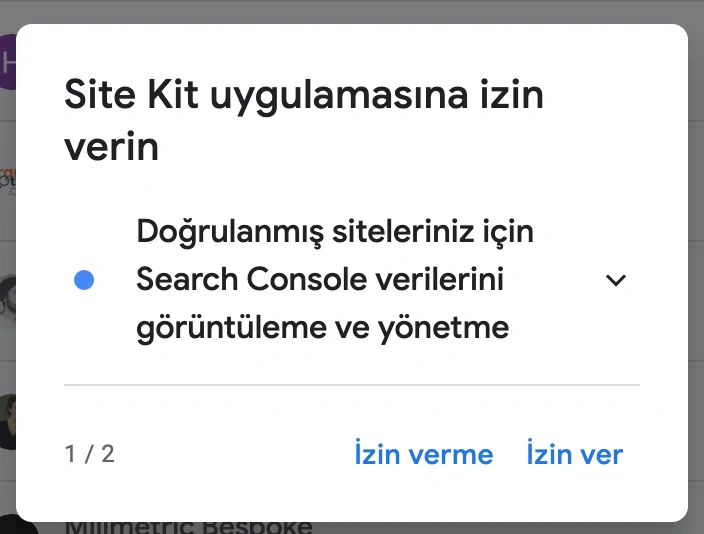Click the "1 / 2" step counter

tap(90, 455)
